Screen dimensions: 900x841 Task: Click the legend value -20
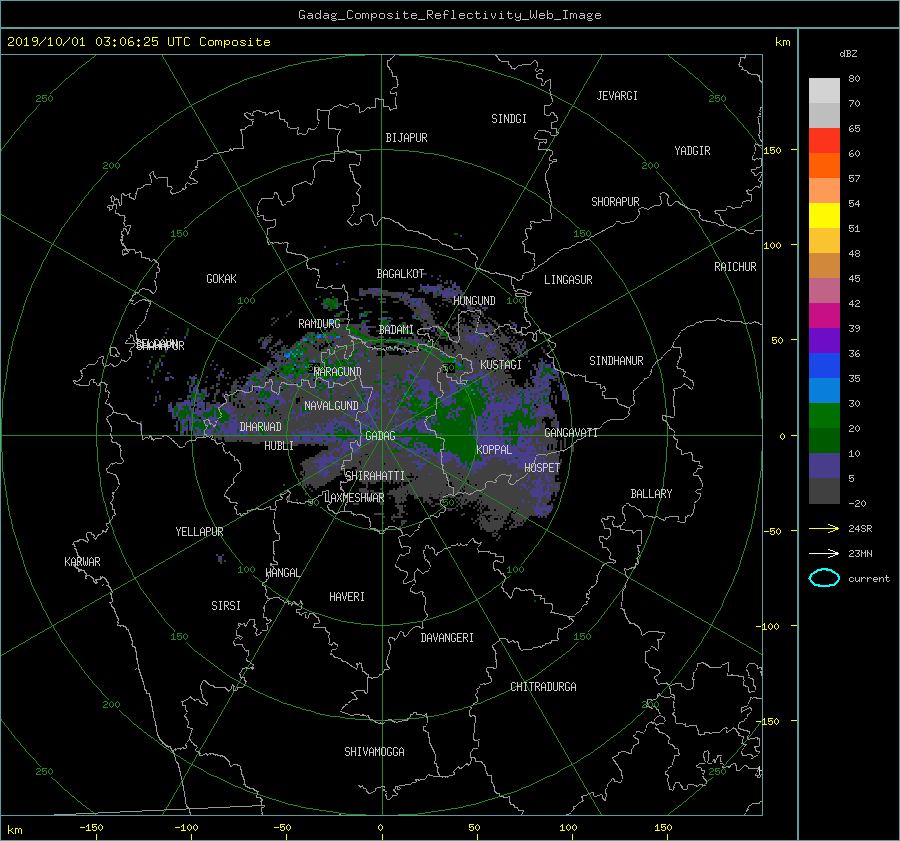coord(857,503)
